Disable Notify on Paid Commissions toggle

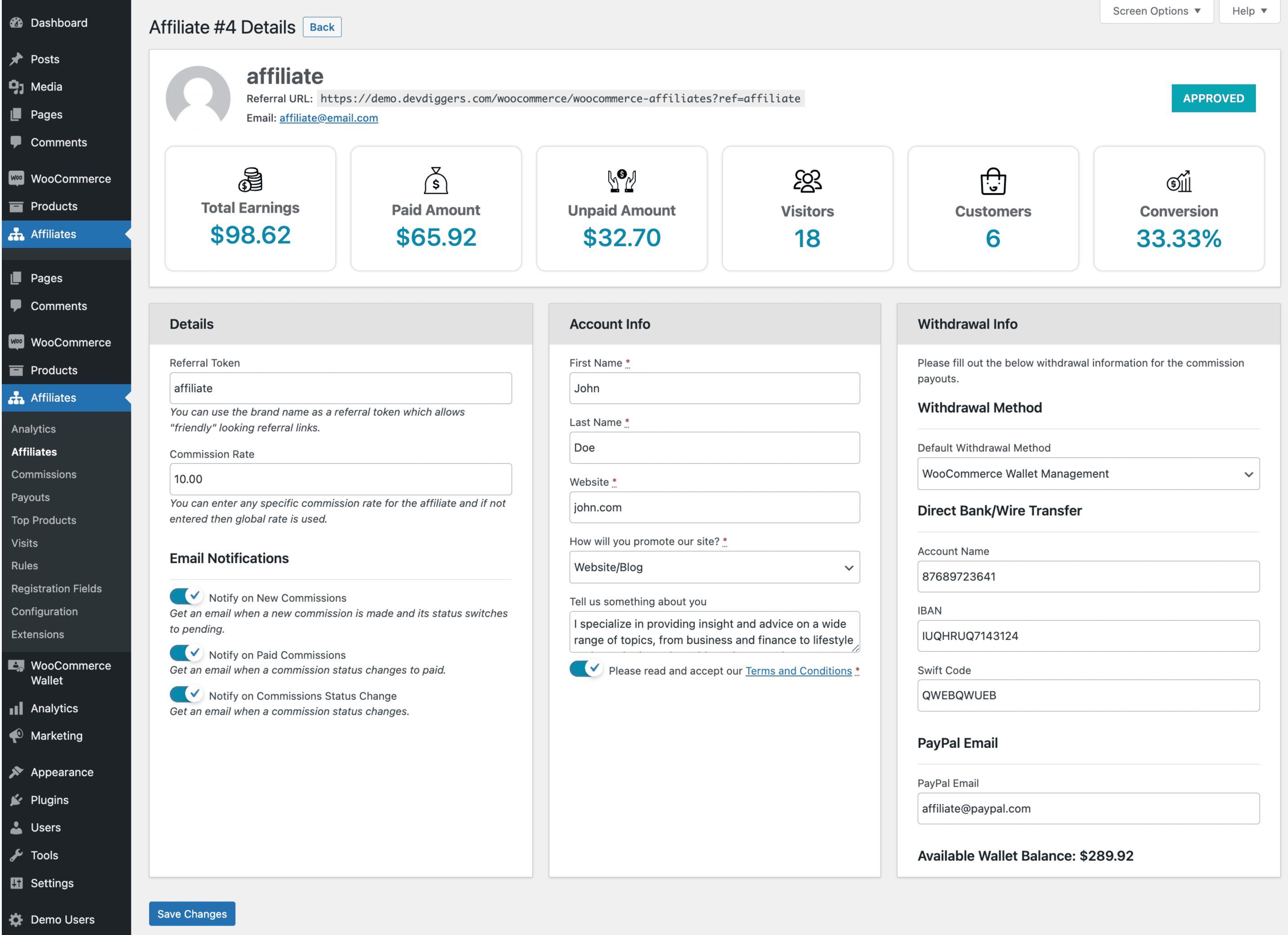point(186,653)
